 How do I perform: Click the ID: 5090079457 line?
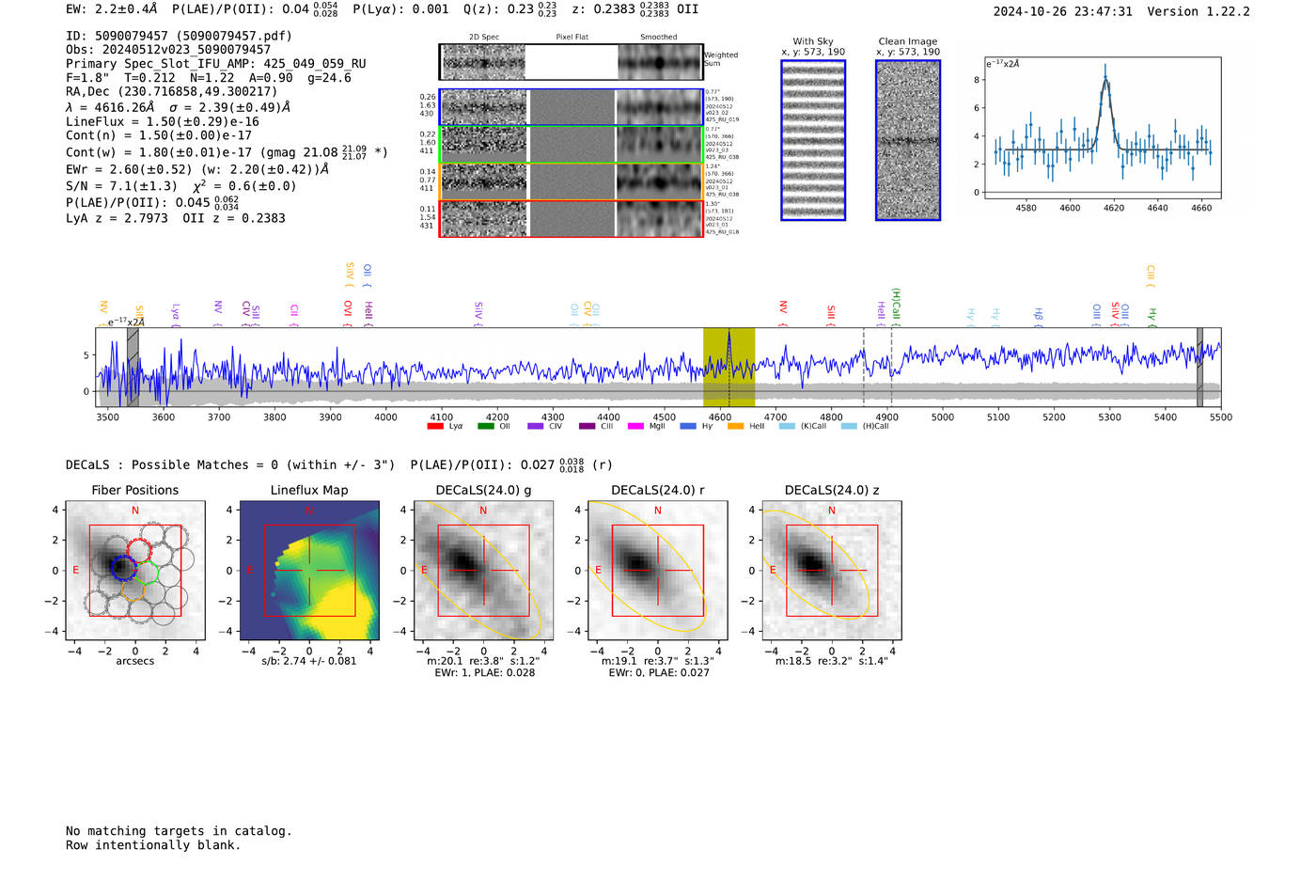coord(179,36)
